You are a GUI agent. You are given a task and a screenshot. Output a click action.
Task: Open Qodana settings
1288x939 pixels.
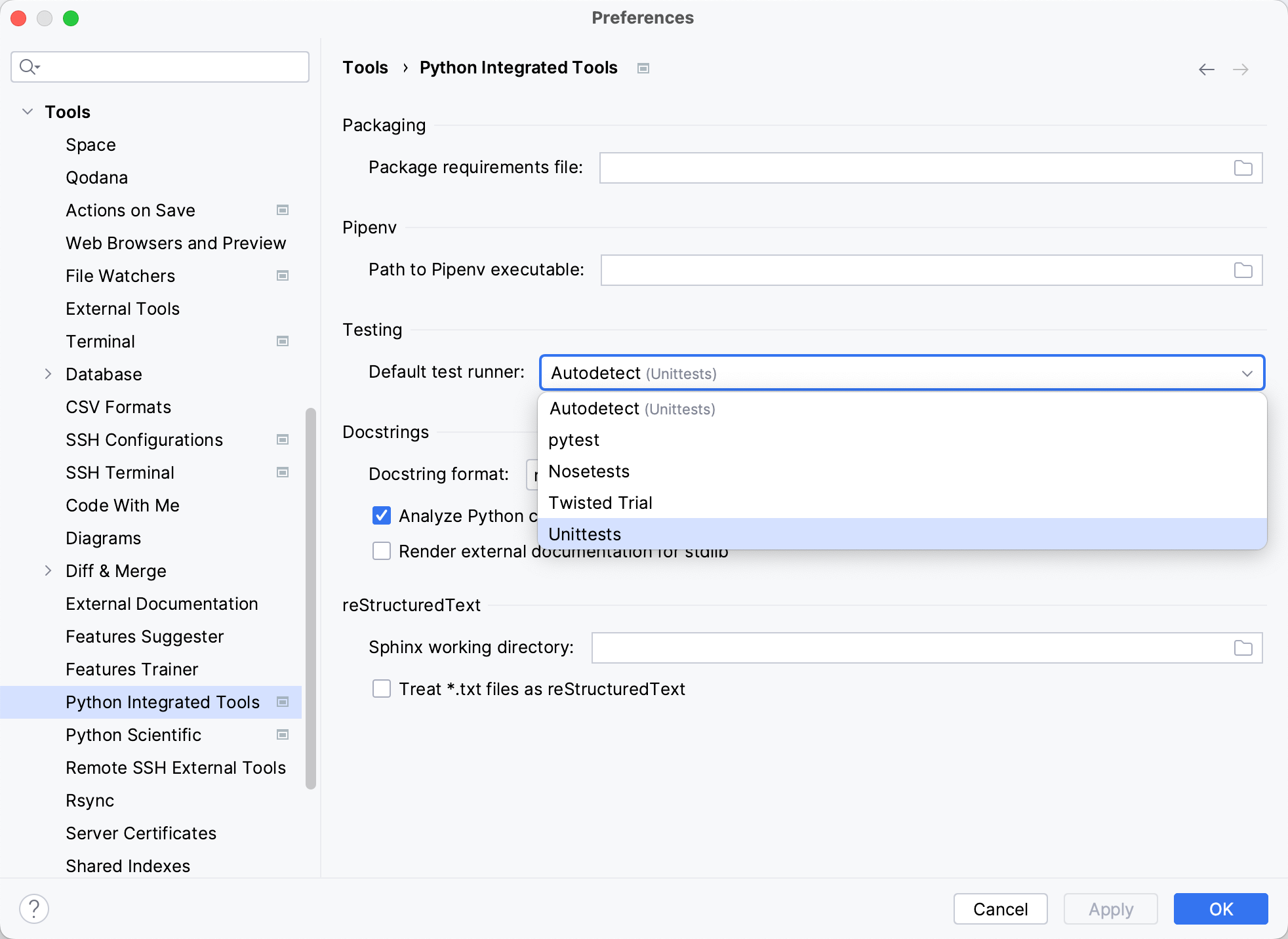click(96, 177)
